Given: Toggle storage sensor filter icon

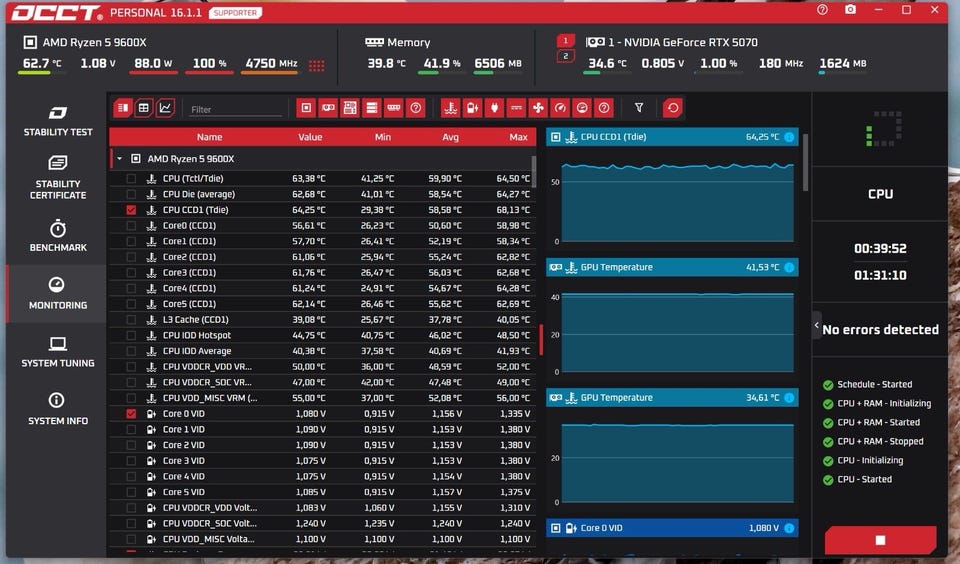Looking at the screenshot, I should point(372,108).
